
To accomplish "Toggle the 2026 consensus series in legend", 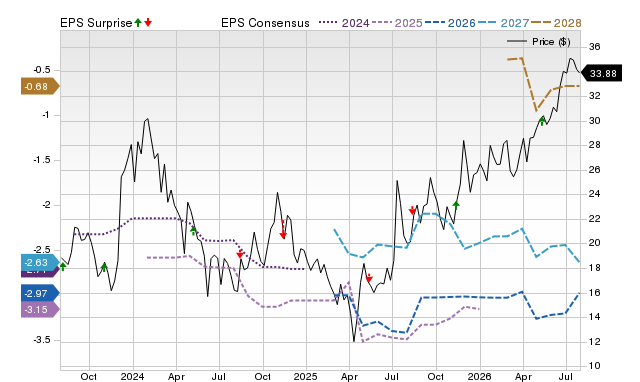I will (x=450, y=23).
